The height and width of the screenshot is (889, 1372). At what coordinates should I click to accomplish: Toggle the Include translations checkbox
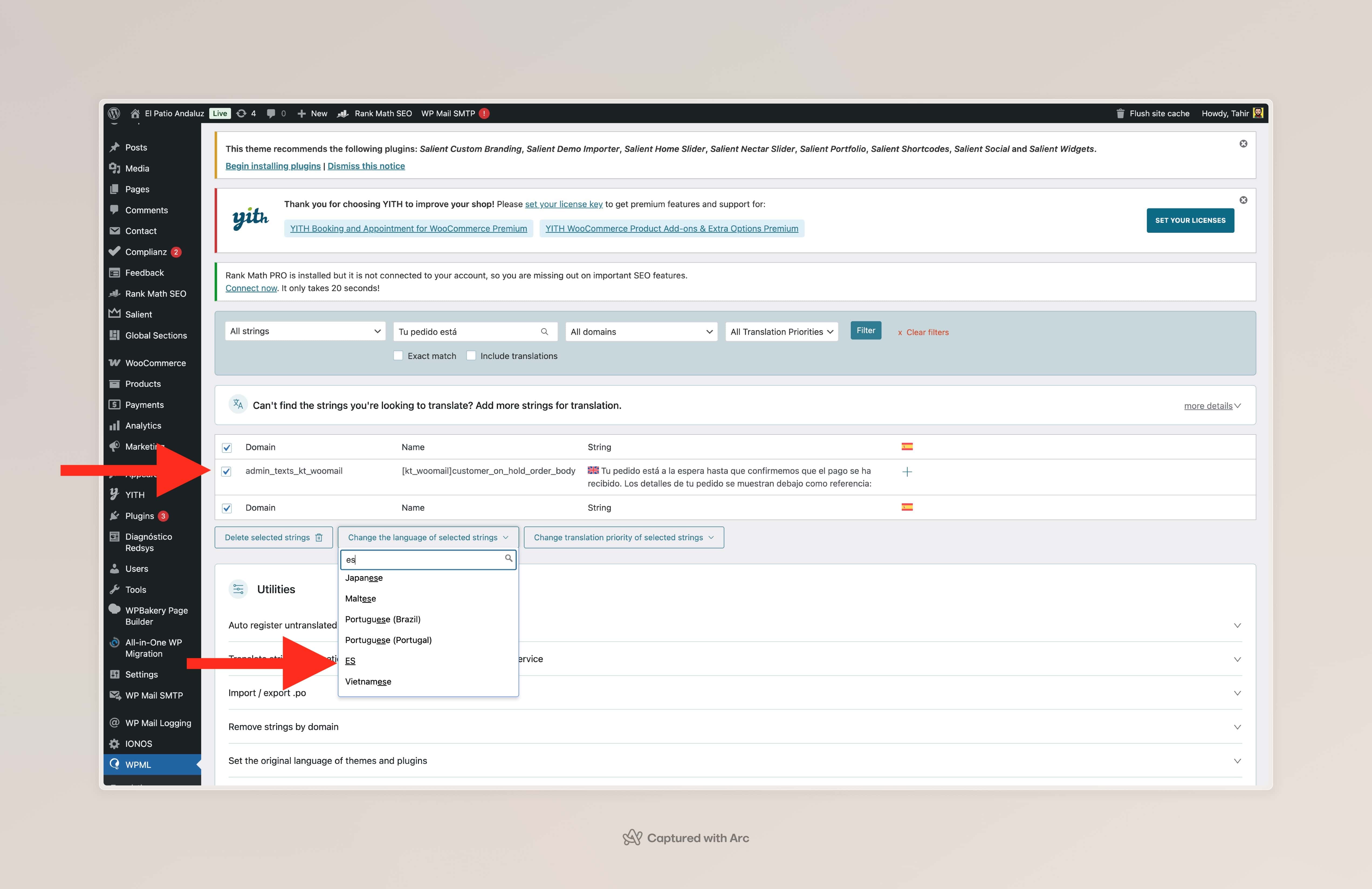point(471,356)
